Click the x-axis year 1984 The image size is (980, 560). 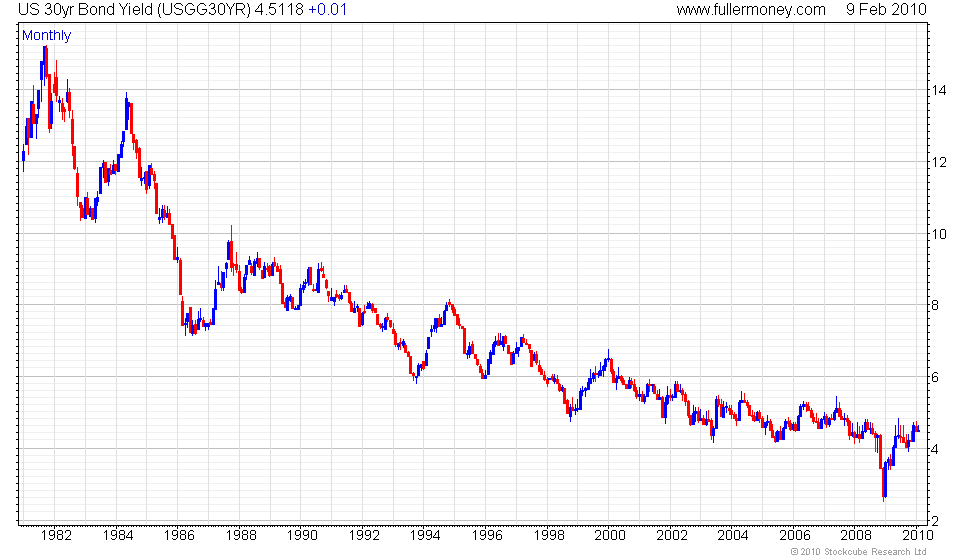118,535
